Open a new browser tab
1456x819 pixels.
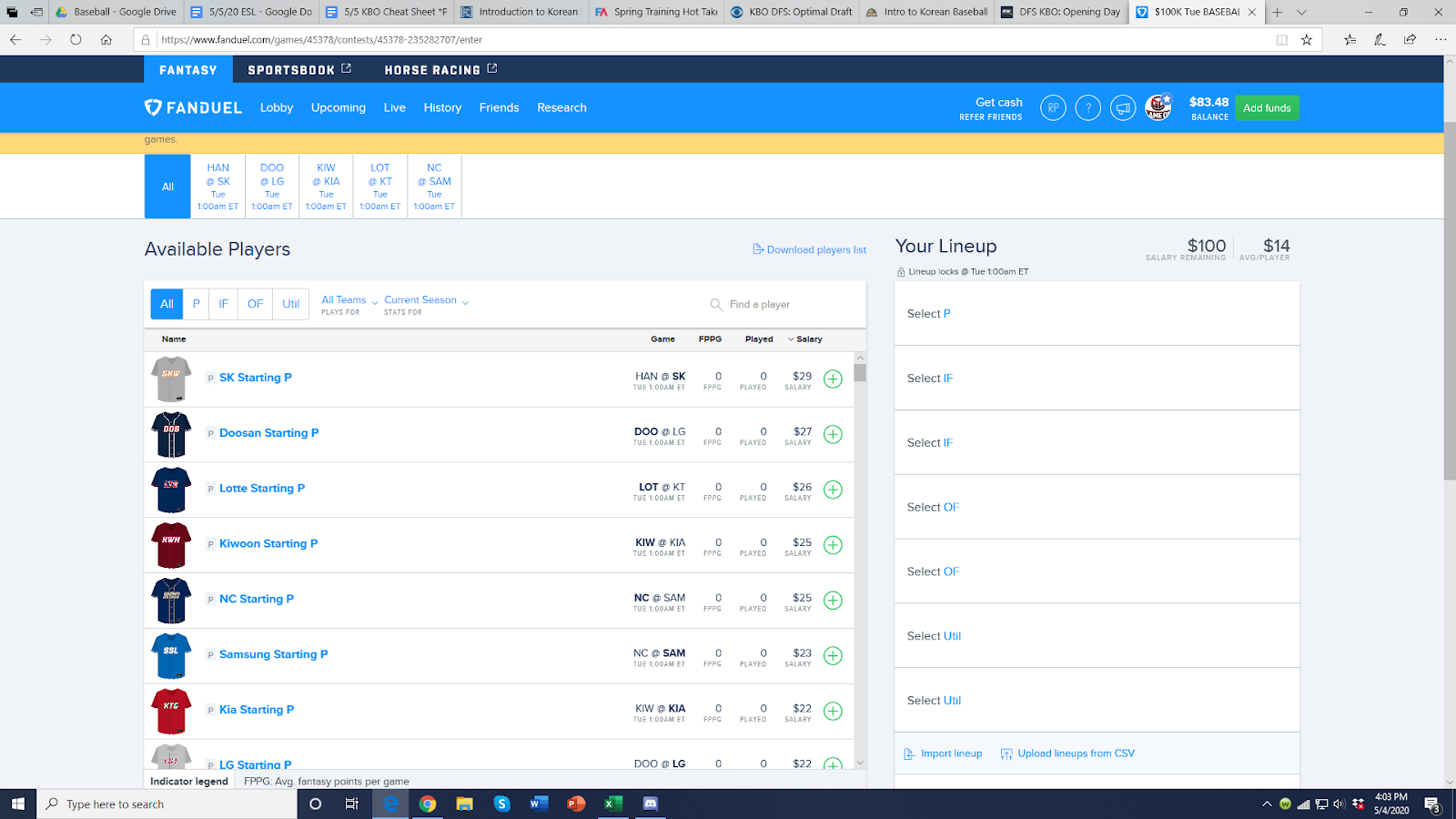1278,12
